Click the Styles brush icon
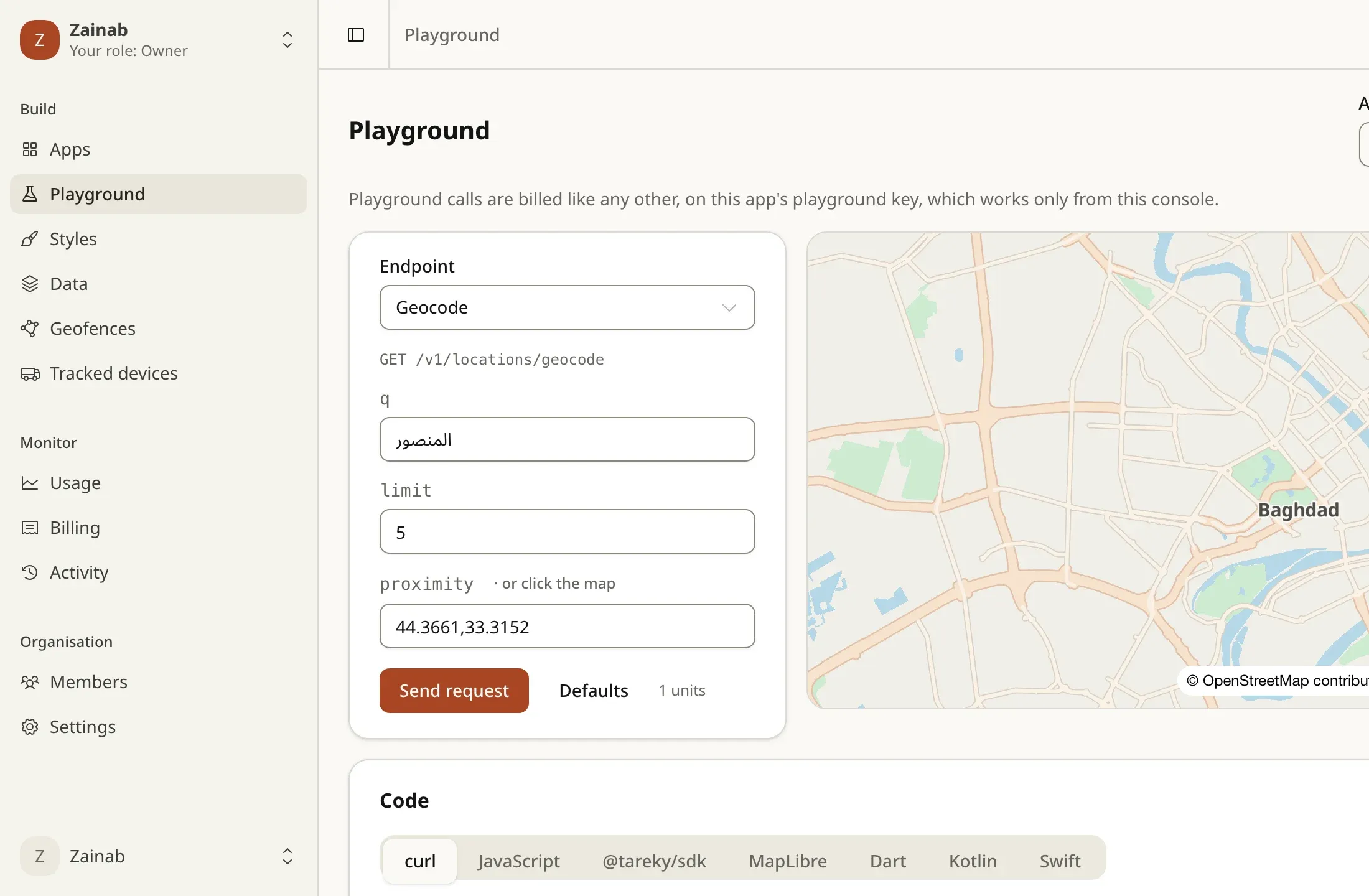Viewport: 1369px width, 896px height. click(30, 239)
